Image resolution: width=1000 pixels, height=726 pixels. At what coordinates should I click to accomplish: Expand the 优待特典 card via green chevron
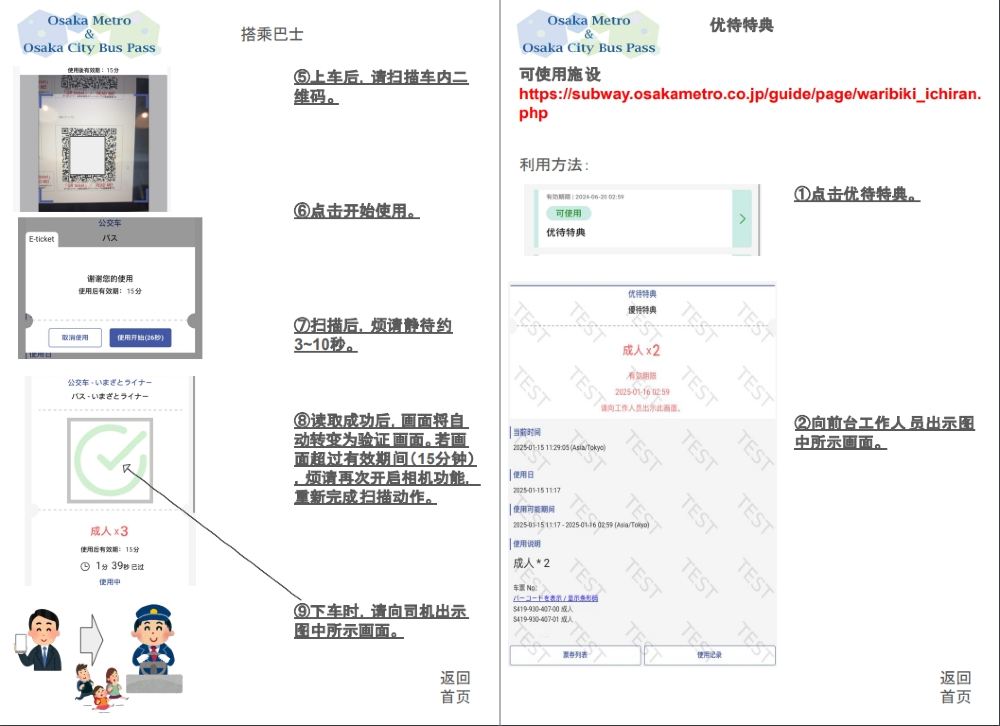[x=741, y=218]
